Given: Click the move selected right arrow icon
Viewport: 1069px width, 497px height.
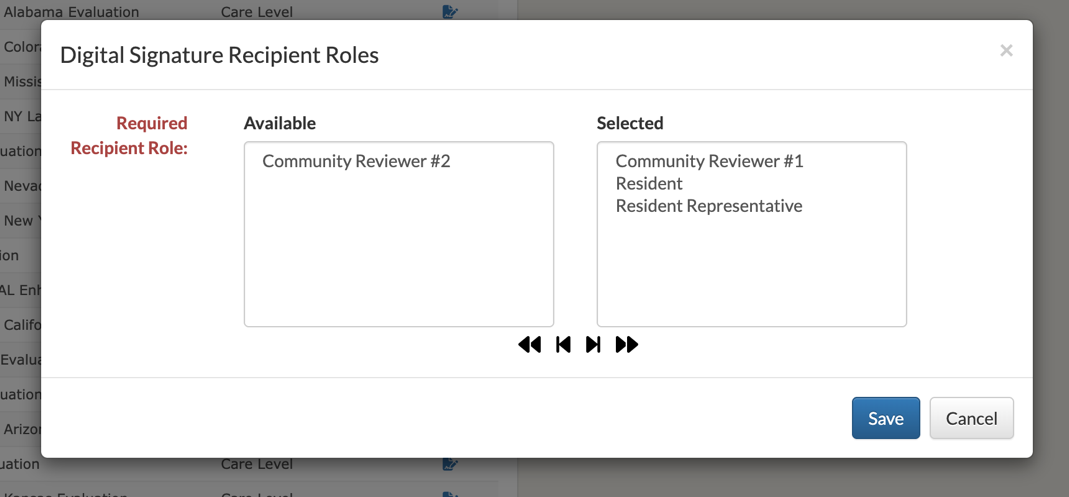Looking at the screenshot, I should [x=593, y=345].
